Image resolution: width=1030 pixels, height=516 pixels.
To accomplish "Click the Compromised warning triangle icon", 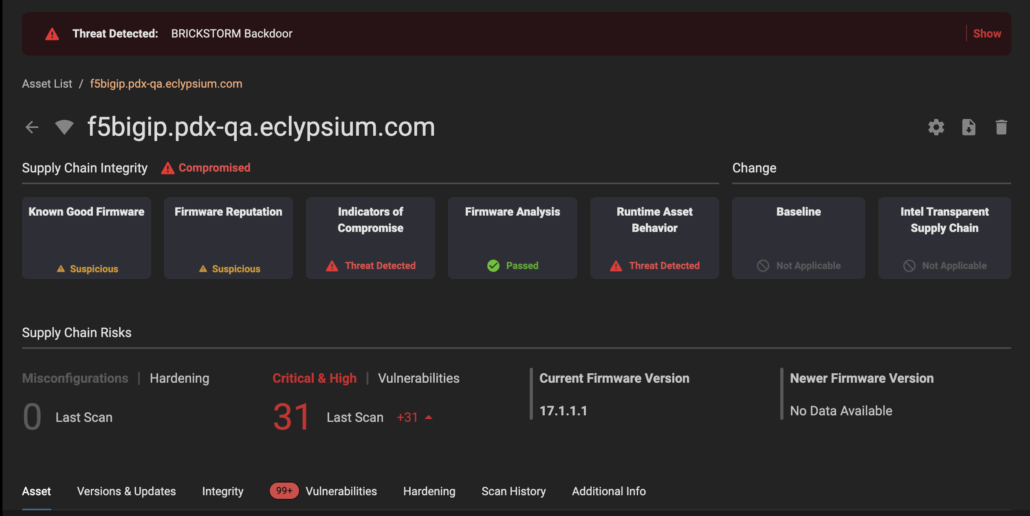I will [168, 168].
